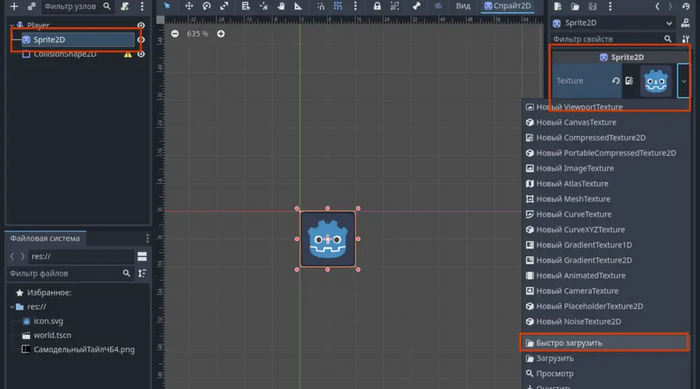Open inspector property tools settings
The image size is (700, 389).
(686, 39)
